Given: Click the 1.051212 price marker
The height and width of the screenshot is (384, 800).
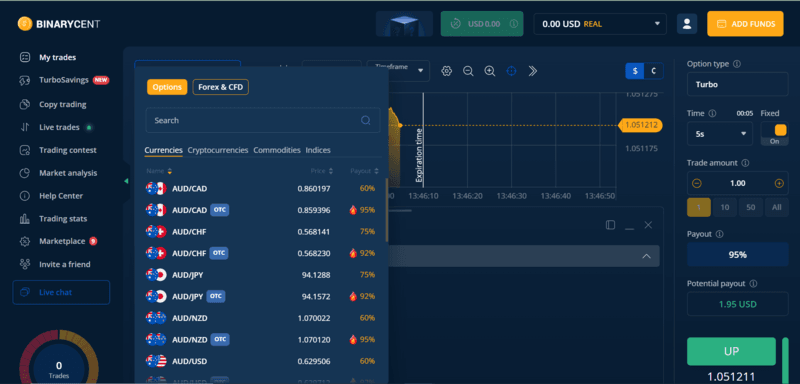Looking at the screenshot, I should pos(640,125).
